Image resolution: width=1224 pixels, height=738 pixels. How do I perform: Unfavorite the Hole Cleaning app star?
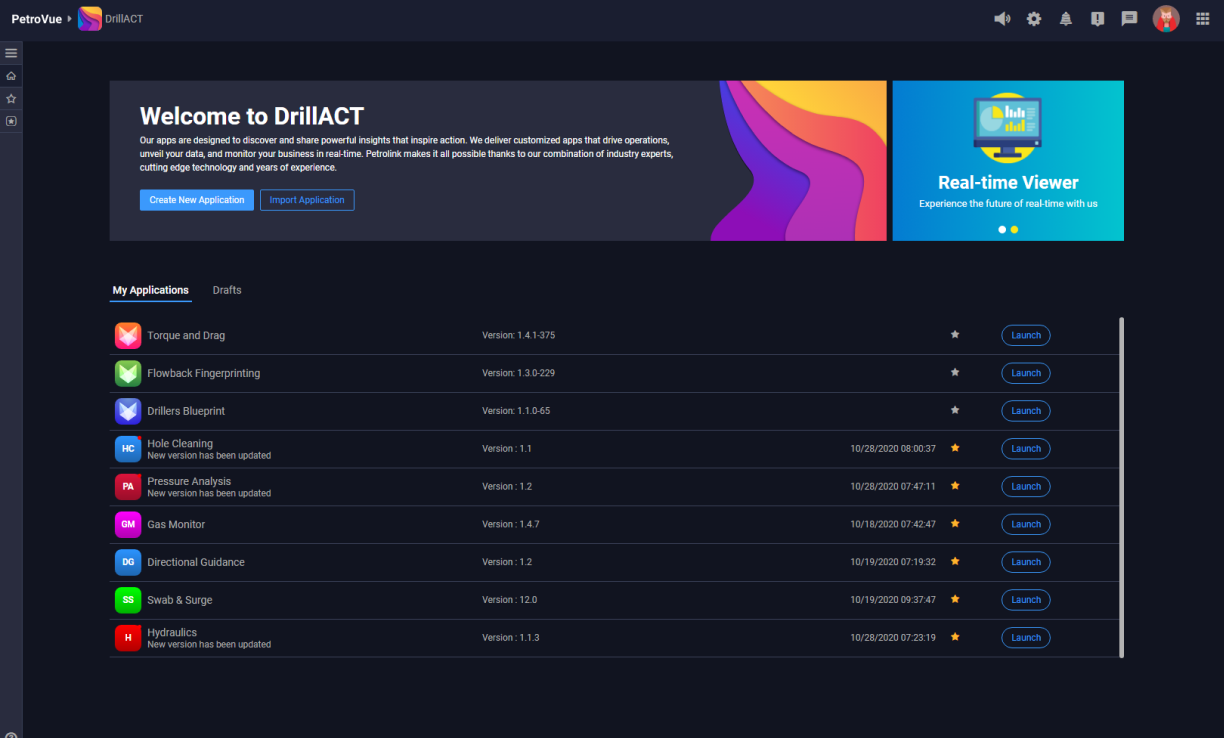click(x=955, y=448)
